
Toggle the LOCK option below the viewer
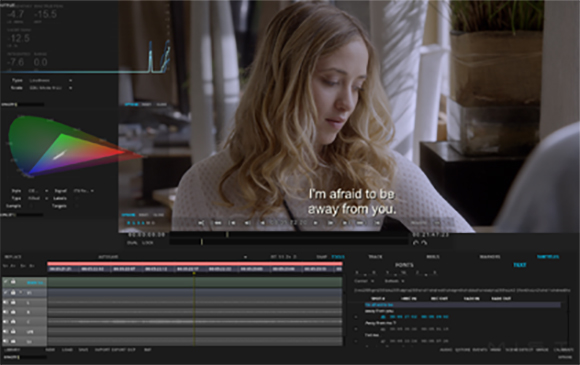[x=148, y=243]
